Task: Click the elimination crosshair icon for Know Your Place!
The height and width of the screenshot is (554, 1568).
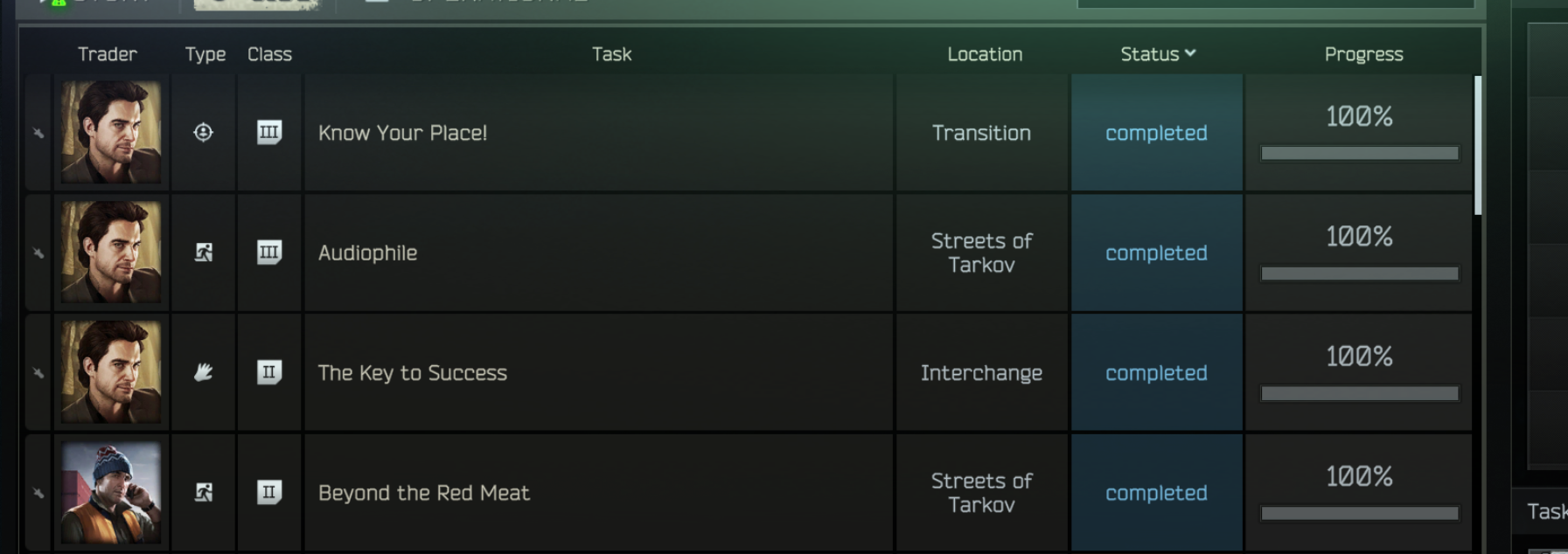Action: [x=203, y=132]
